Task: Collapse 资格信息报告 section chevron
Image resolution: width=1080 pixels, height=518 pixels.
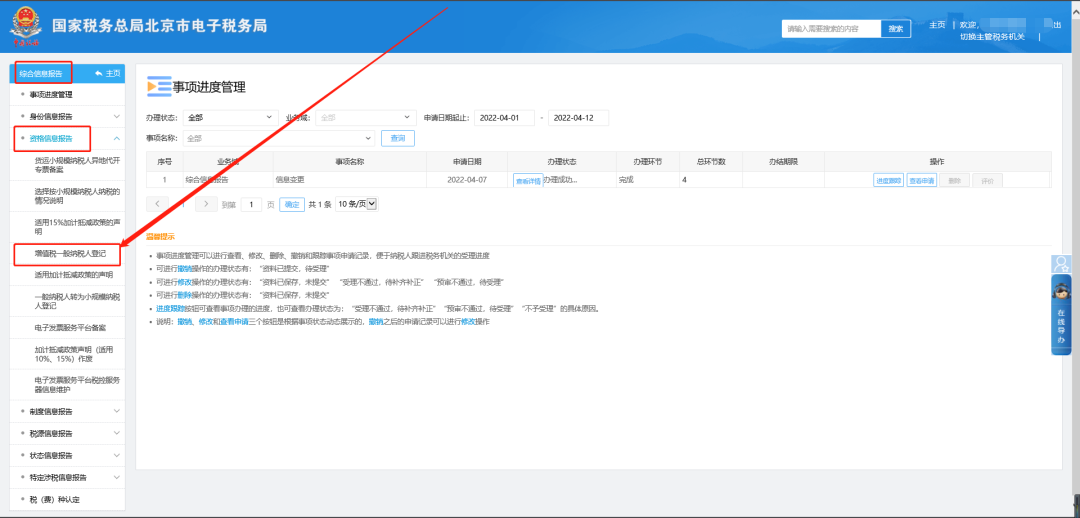Action: pyautogui.click(x=116, y=138)
